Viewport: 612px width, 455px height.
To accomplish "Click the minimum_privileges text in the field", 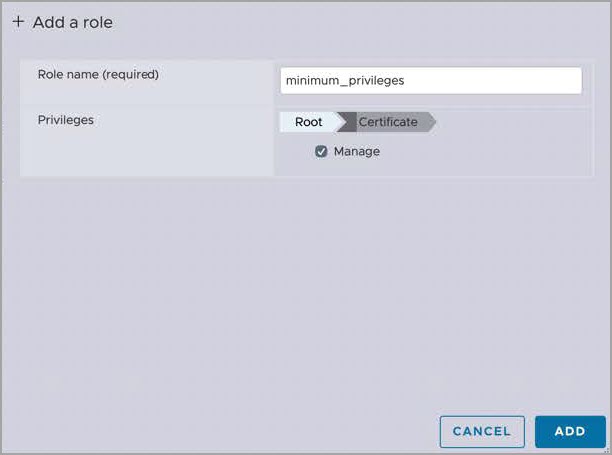I will [x=345, y=80].
